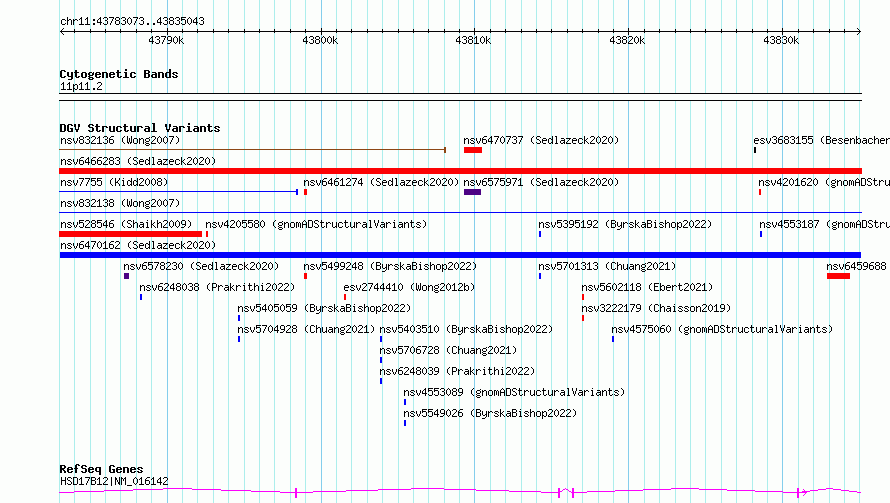Click the 43810k ruler tick label
The height and width of the screenshot is (503, 890).
[x=473, y=40]
